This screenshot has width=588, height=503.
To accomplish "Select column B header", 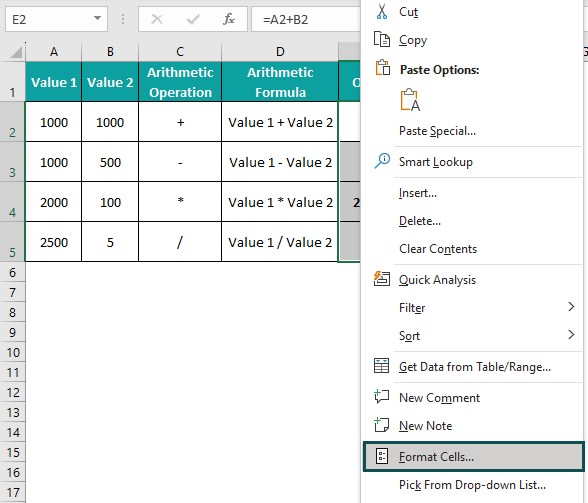I will [110, 52].
